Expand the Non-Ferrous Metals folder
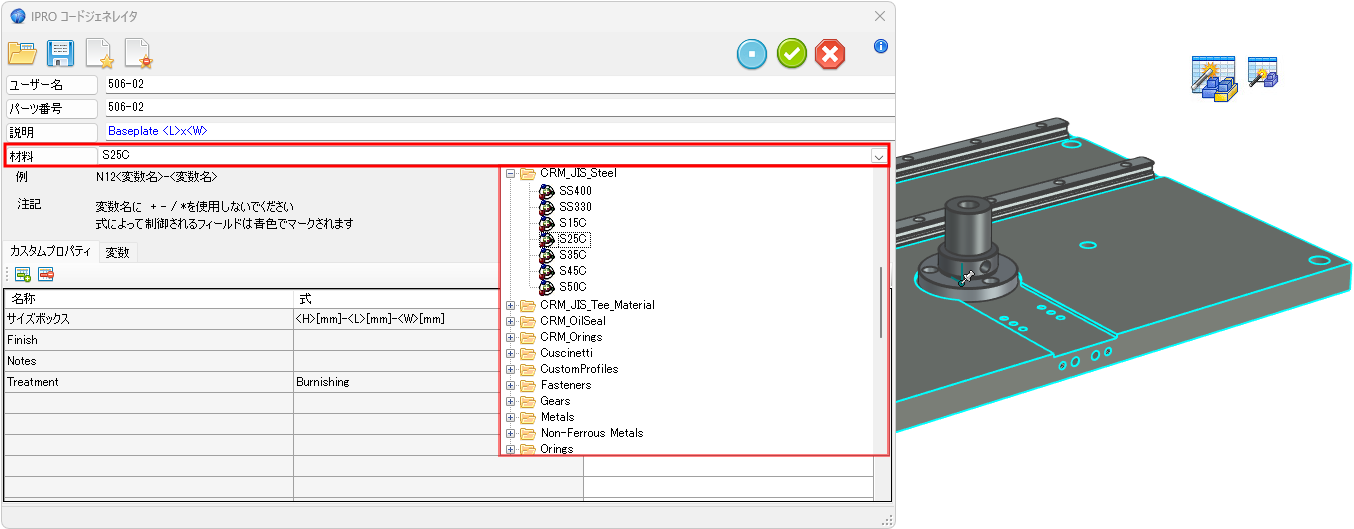The width and height of the screenshot is (1354, 529). [510, 433]
